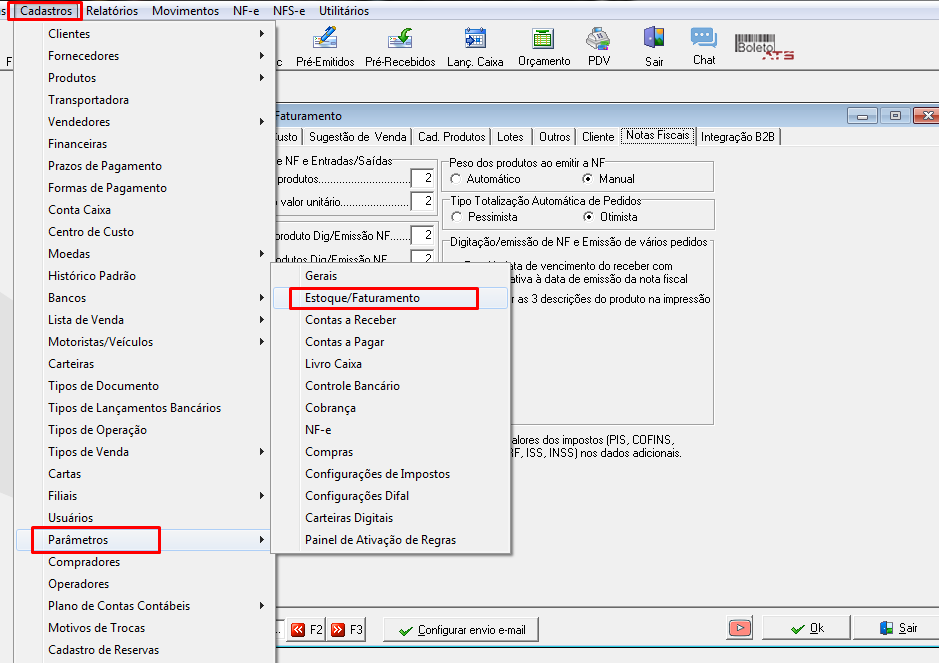Select Manual product weight option
939x663 pixels.
pos(587,178)
